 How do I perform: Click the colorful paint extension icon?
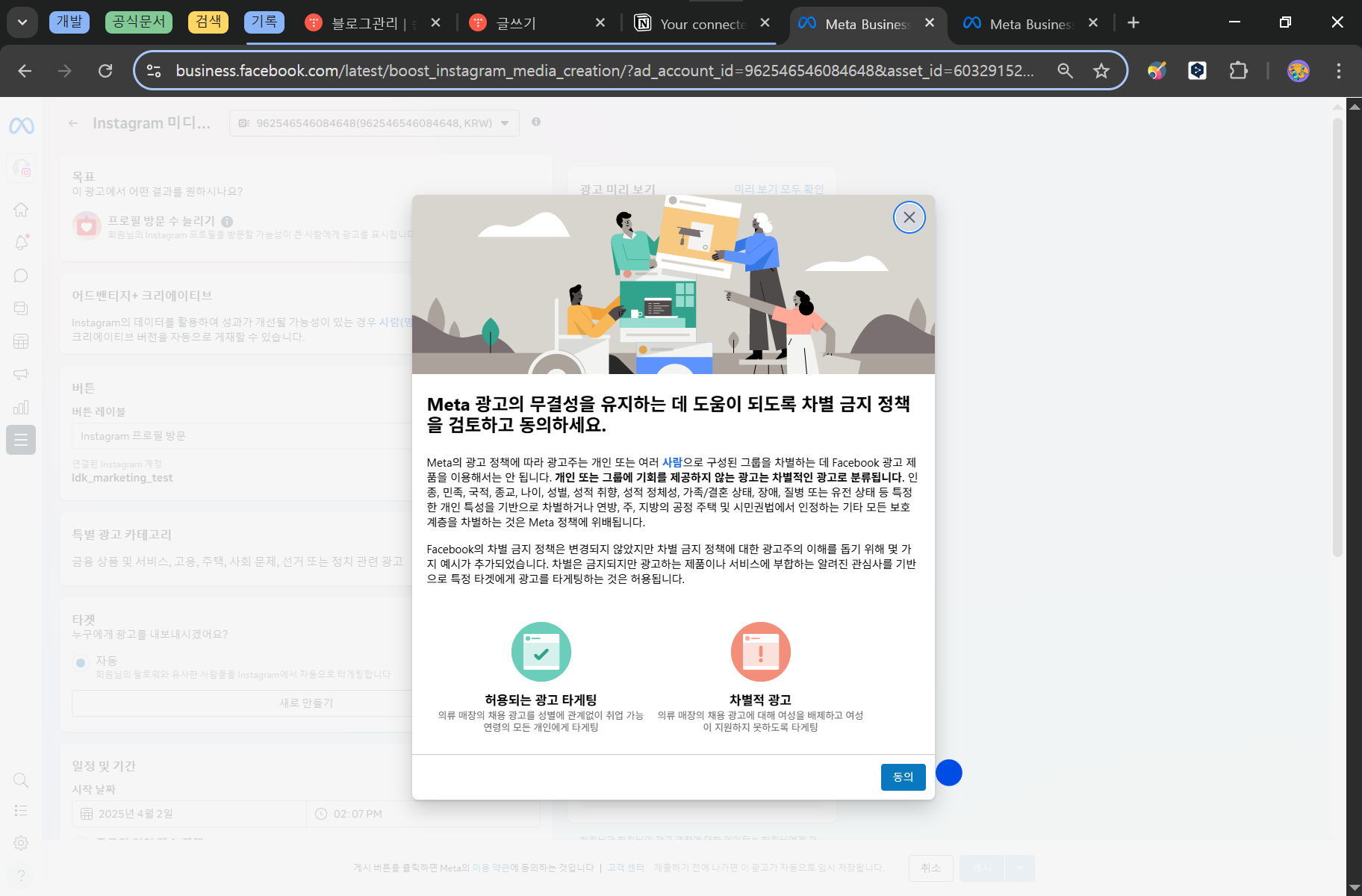pos(1157,71)
